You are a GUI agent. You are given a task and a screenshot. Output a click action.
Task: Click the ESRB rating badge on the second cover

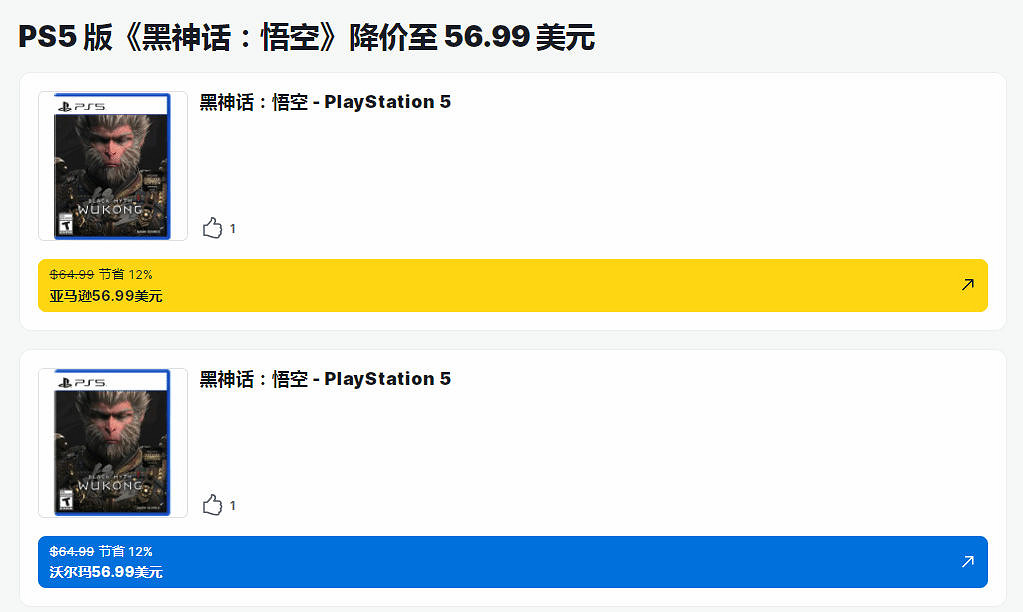pyautogui.click(x=65, y=499)
